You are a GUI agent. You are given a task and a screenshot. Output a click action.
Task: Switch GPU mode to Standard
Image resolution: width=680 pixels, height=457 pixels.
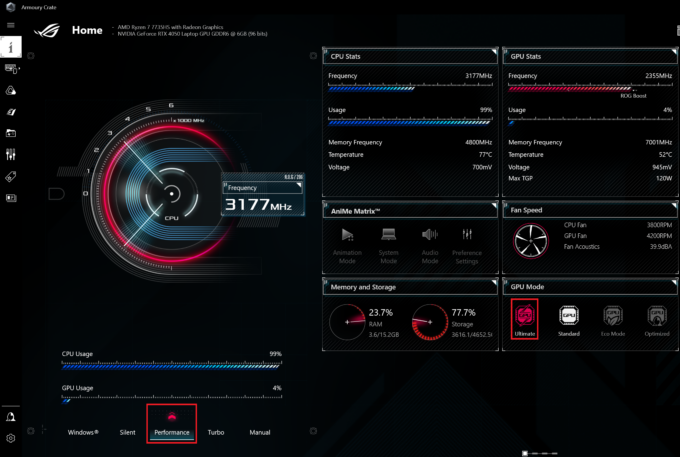[x=568, y=317]
